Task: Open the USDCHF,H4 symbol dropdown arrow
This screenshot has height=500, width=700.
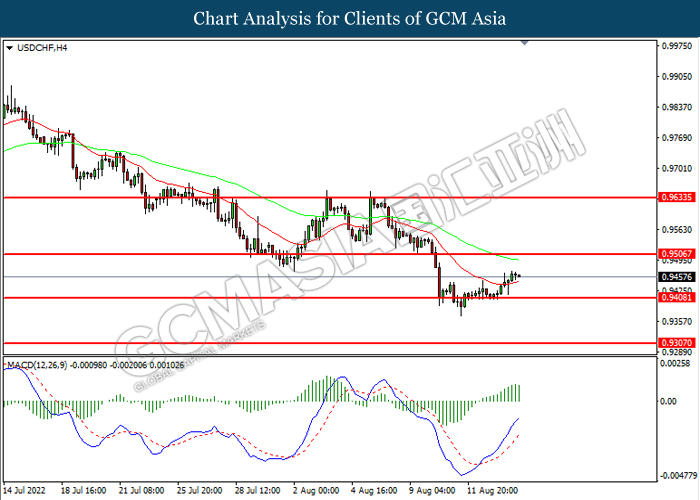Action: [9, 48]
